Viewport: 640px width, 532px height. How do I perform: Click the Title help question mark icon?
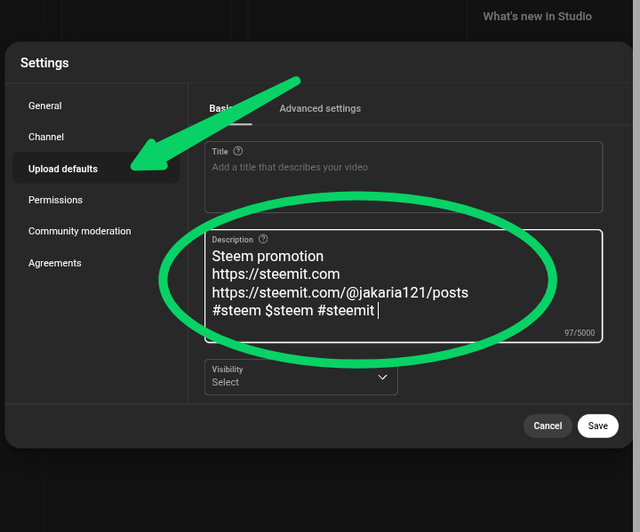pyautogui.click(x=238, y=152)
